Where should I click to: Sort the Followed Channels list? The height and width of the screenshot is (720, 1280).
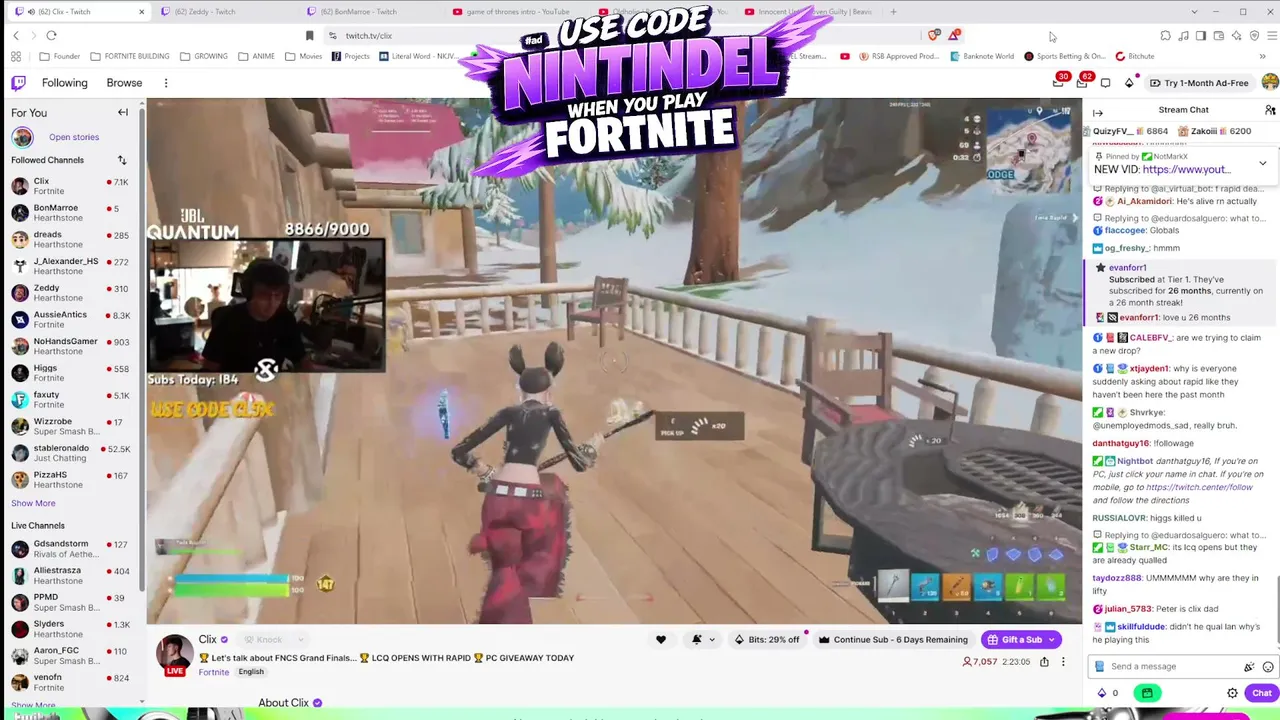point(122,160)
